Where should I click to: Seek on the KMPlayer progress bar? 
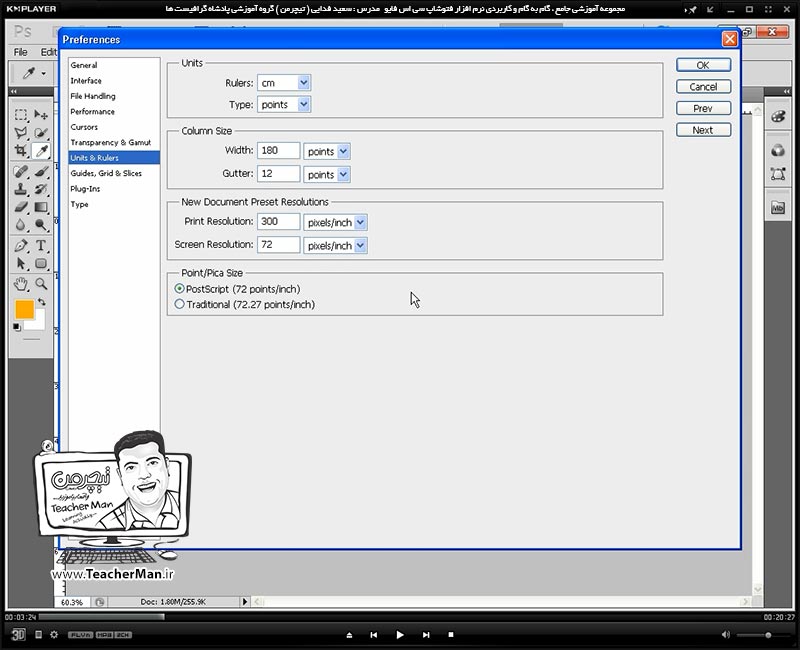[x=399, y=617]
